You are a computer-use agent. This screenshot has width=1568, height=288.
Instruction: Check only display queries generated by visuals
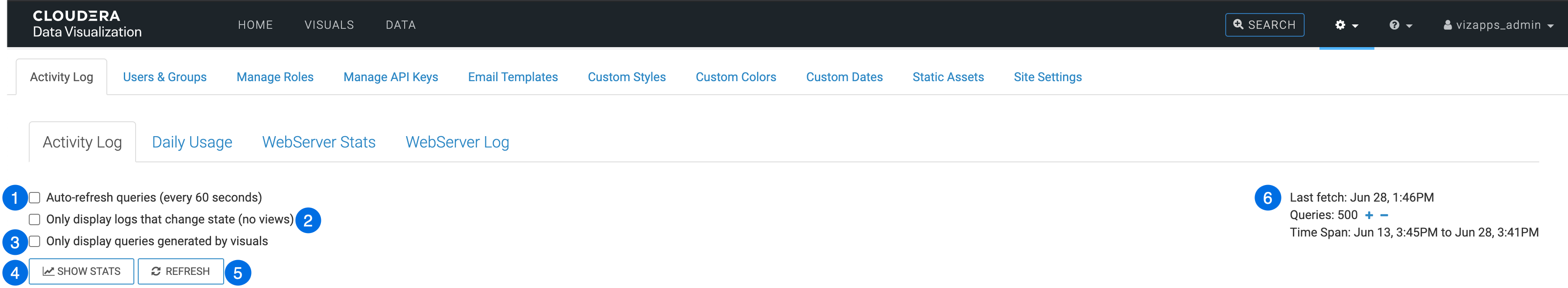[35, 242]
